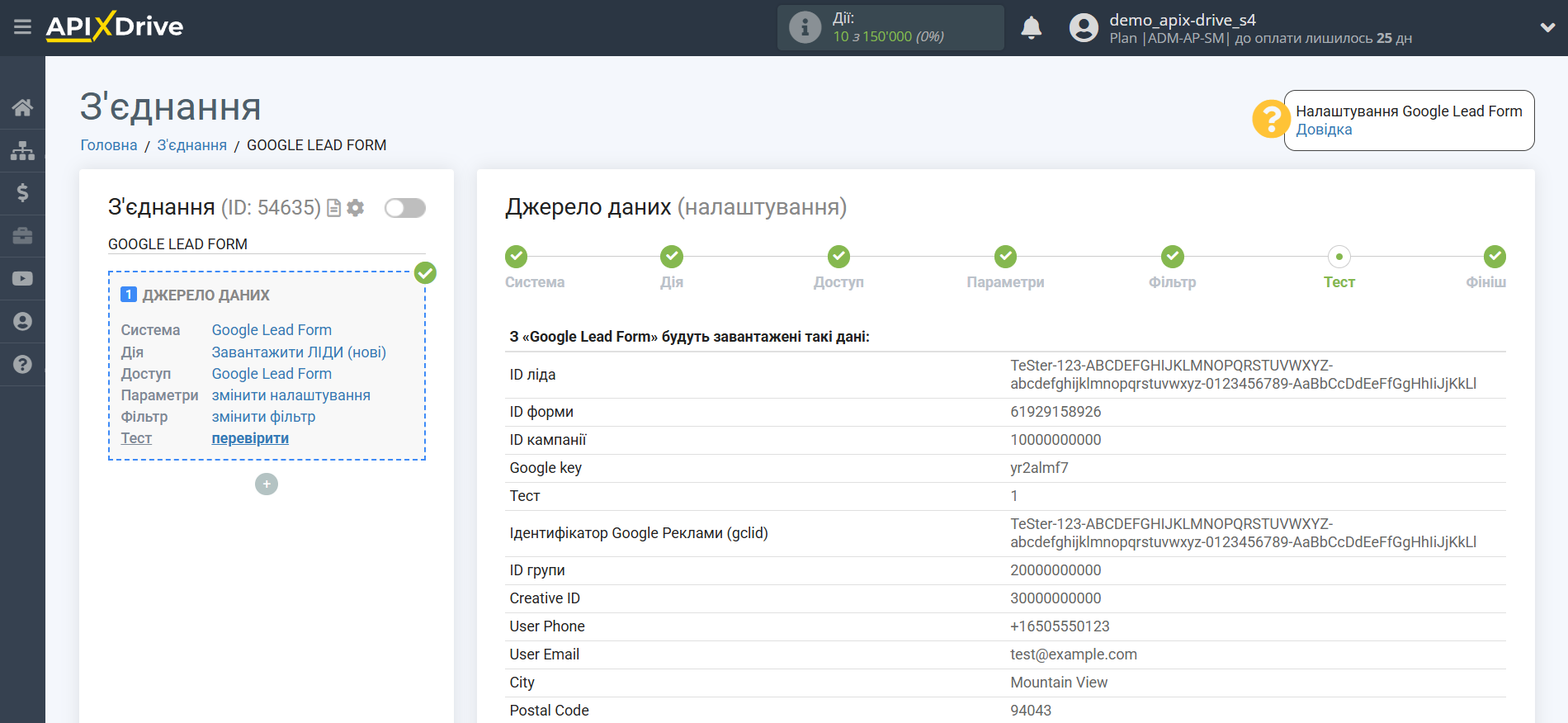Select the Google key value yr2almf7

click(1039, 468)
